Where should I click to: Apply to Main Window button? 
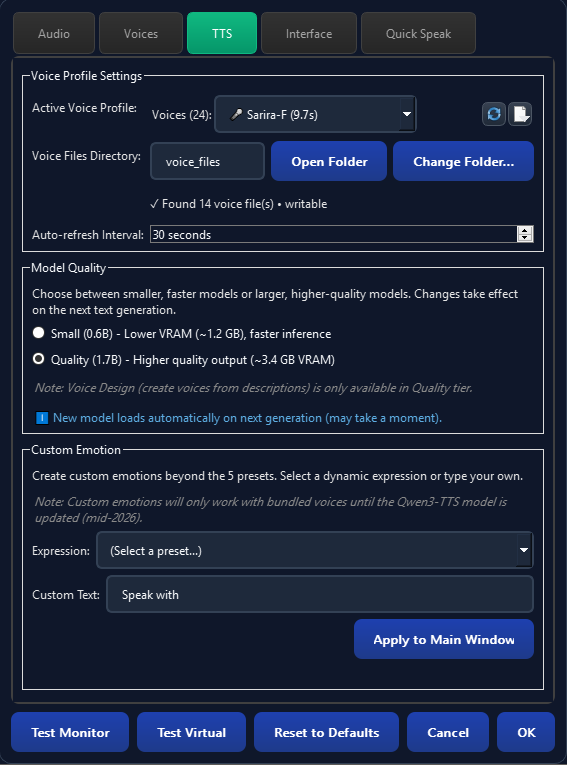click(444, 639)
